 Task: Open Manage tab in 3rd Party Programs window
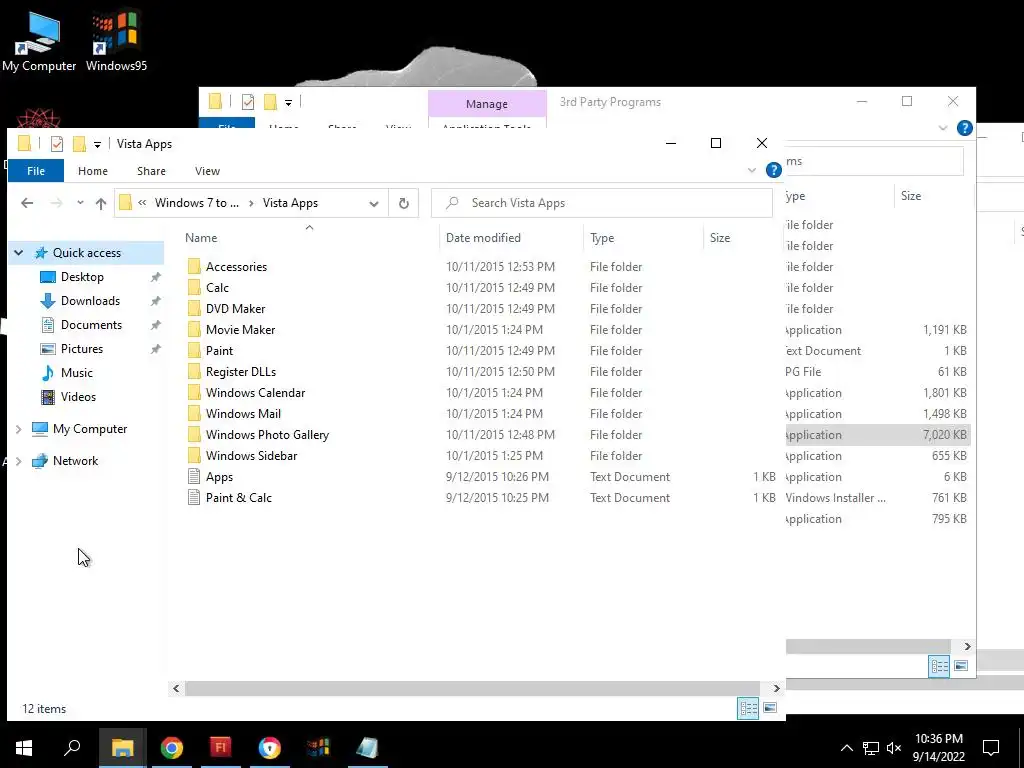coord(487,104)
